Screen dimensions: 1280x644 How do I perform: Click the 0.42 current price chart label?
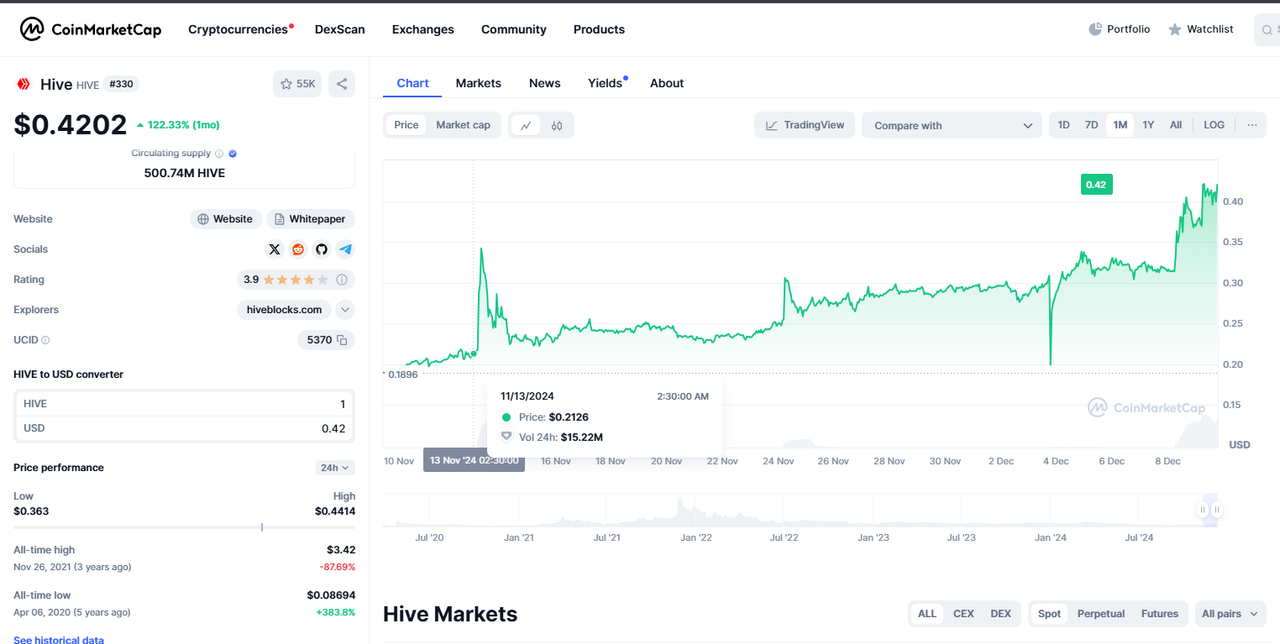1096,184
